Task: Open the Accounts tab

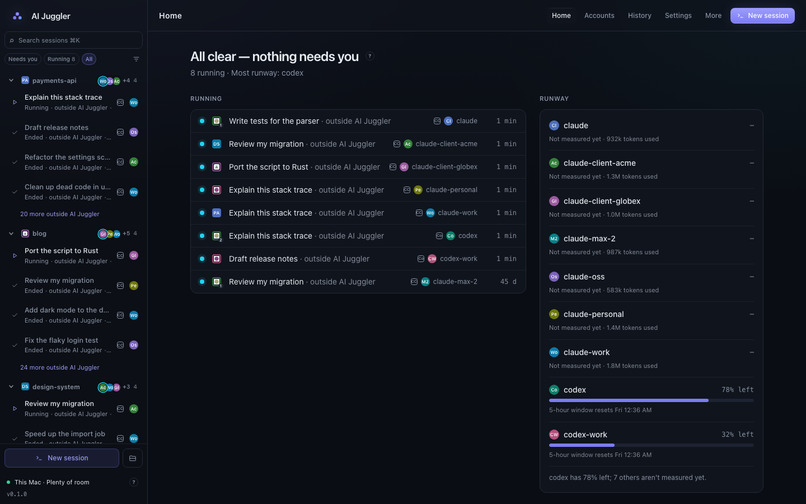Action: pyautogui.click(x=599, y=15)
